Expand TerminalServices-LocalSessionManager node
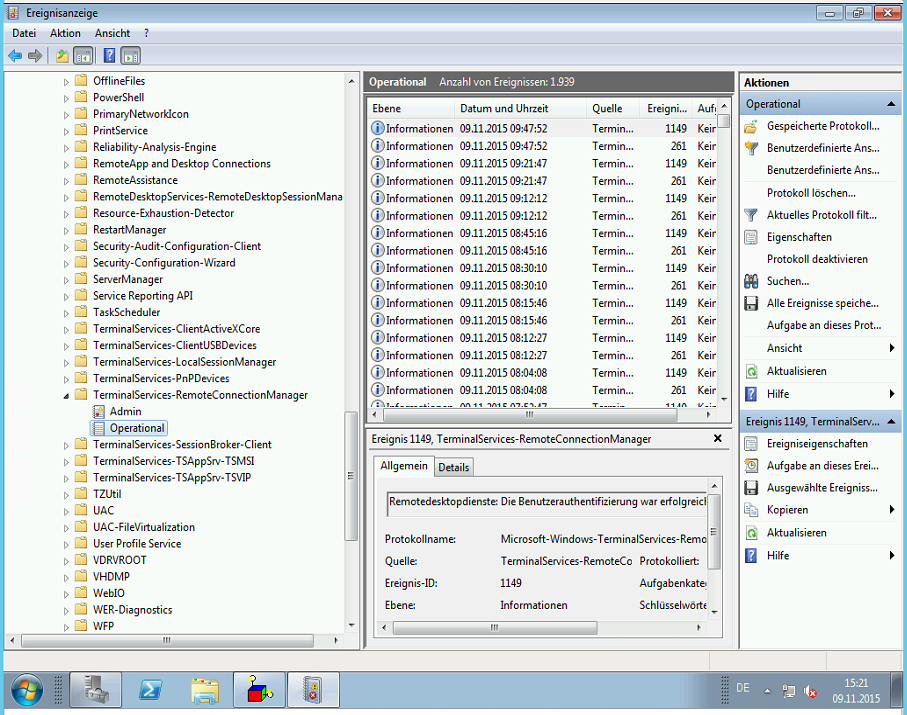The width and height of the screenshot is (907, 715). 66,363
